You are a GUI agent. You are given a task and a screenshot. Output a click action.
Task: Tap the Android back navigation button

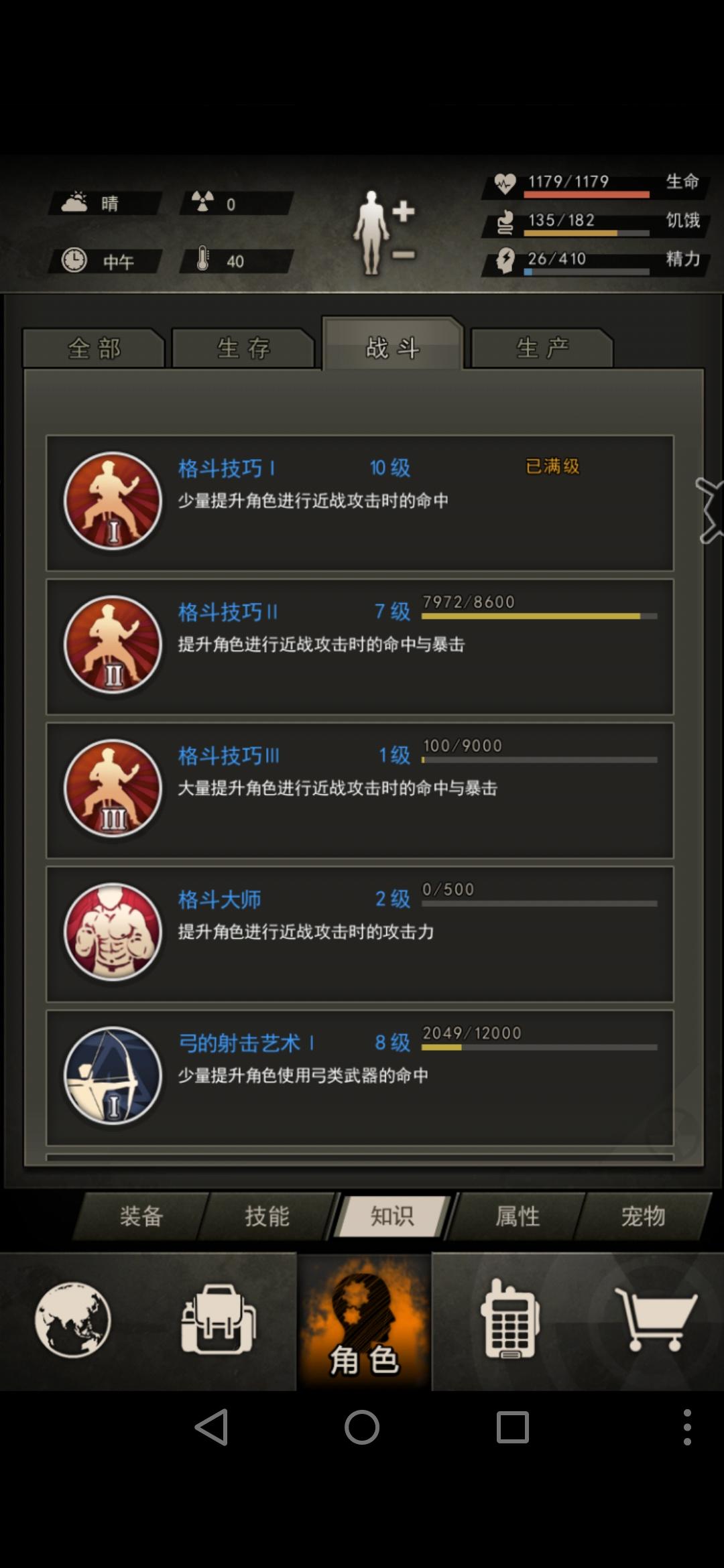tap(212, 1427)
